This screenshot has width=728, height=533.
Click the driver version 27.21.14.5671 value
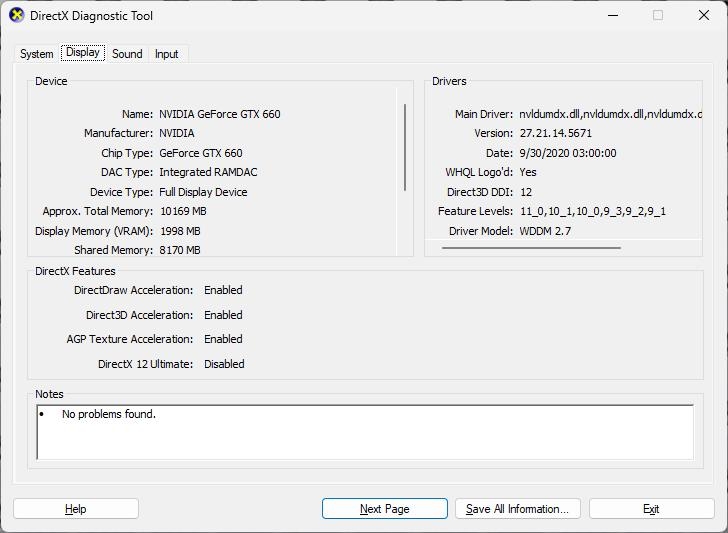555,133
